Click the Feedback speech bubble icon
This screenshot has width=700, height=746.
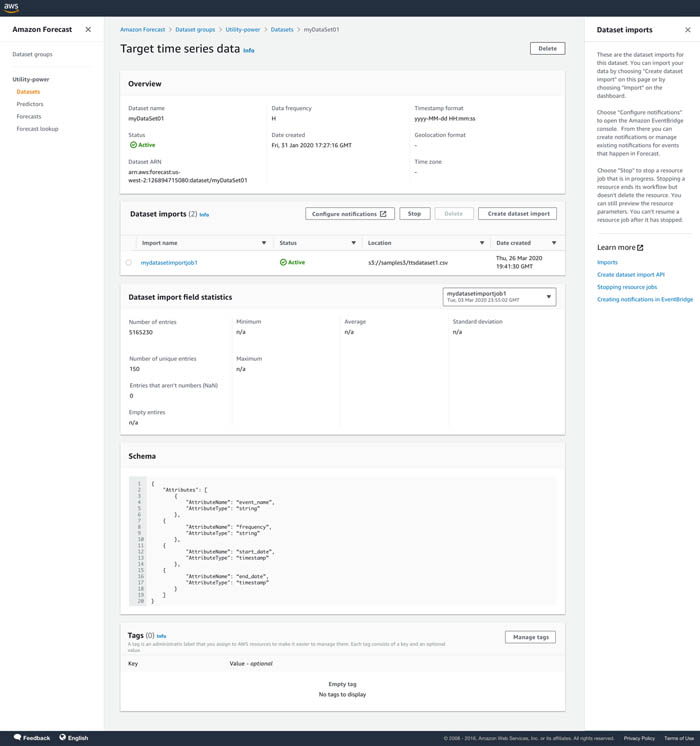coord(17,737)
